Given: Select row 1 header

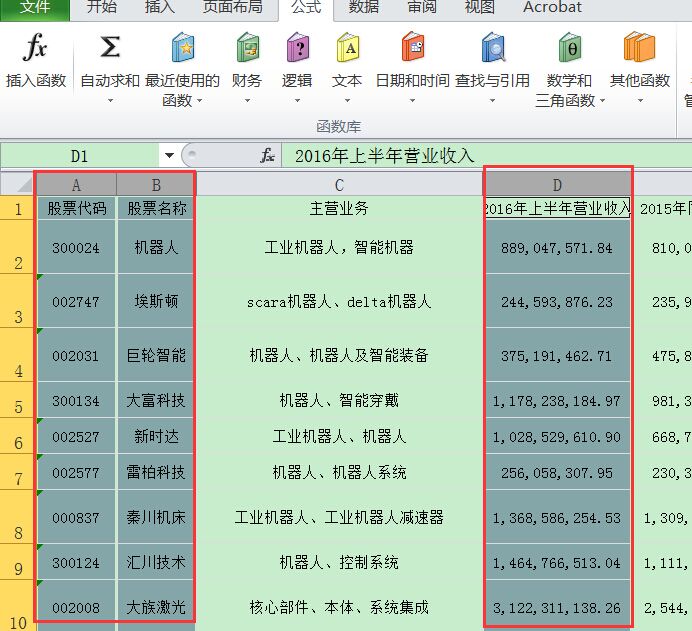Looking at the screenshot, I should pyautogui.click(x=18, y=208).
